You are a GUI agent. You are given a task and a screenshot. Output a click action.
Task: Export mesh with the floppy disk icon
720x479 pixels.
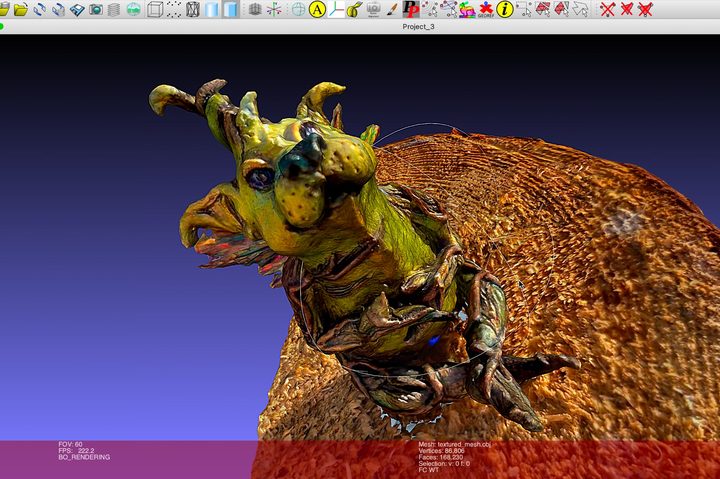[77, 9]
